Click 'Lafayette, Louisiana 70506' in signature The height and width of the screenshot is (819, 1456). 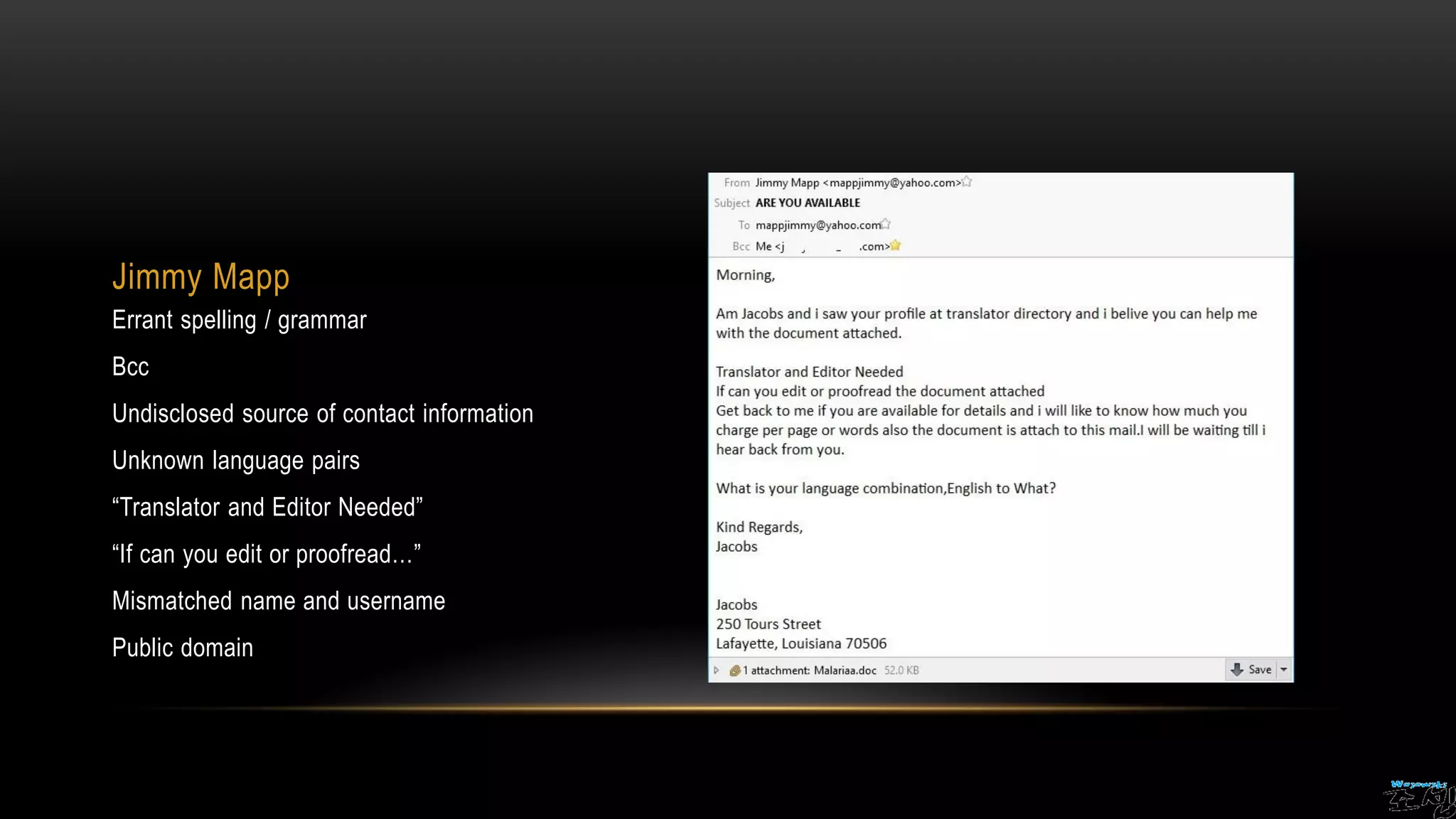(x=801, y=643)
